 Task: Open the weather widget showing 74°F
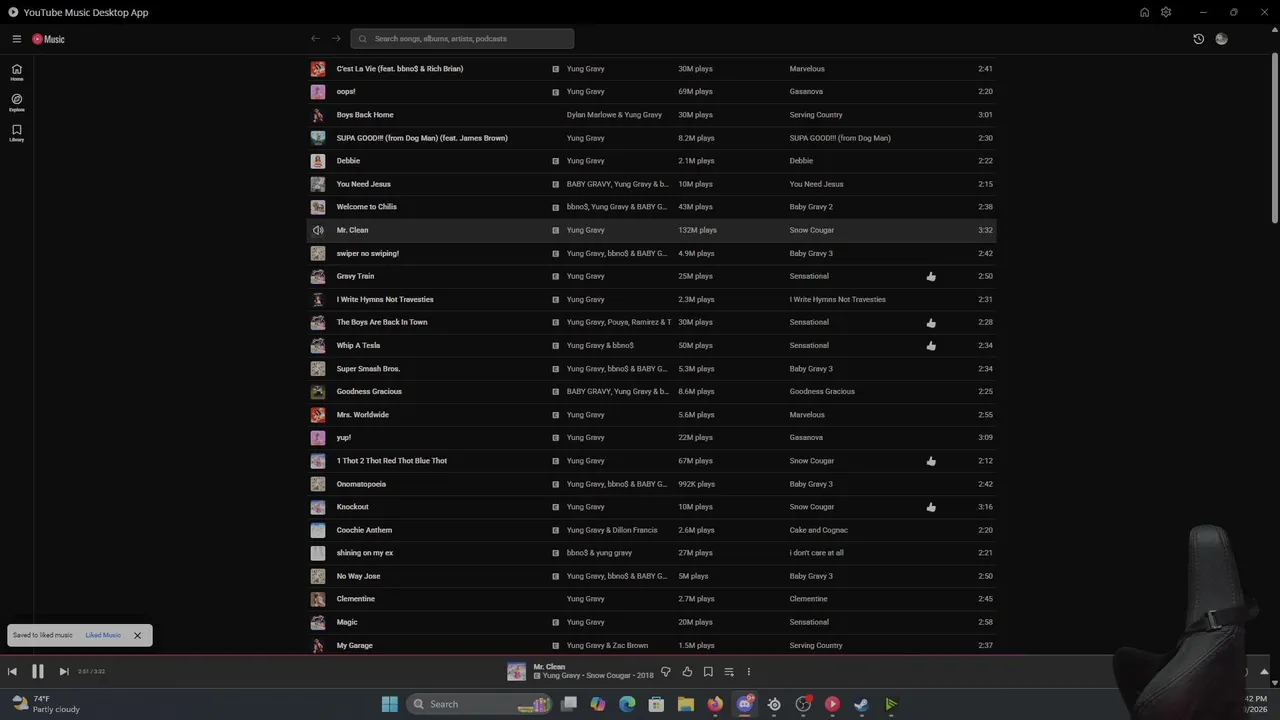click(x=45, y=704)
